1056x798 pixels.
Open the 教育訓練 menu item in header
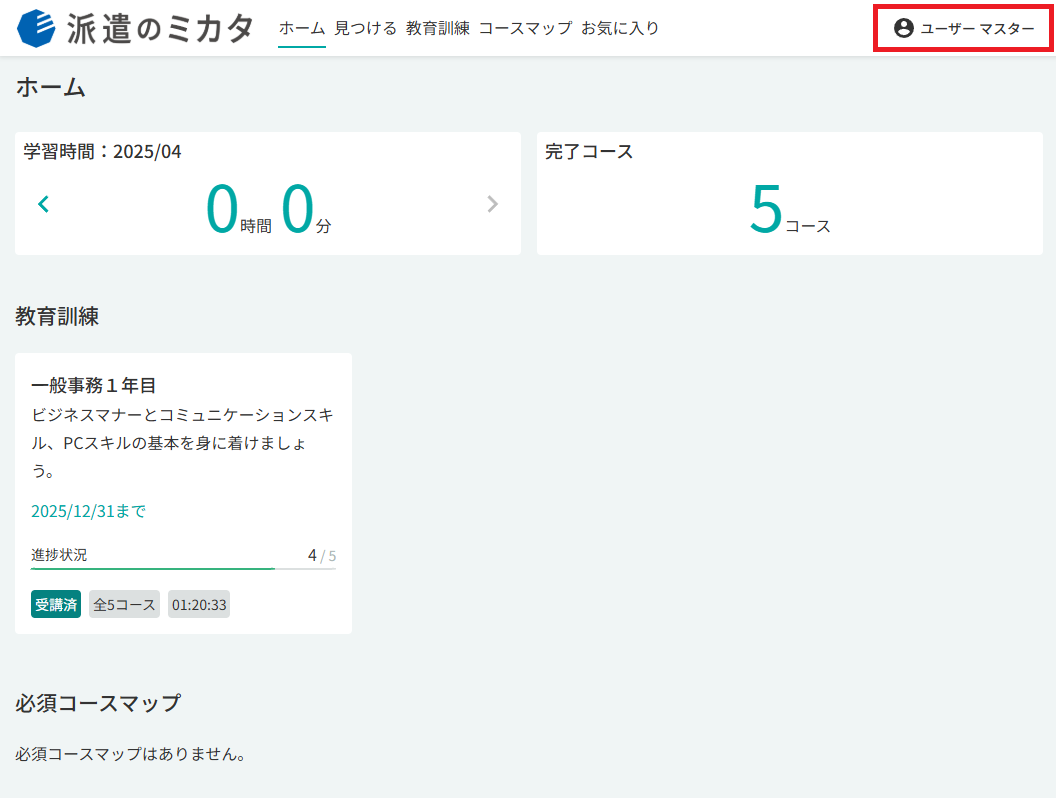pos(438,28)
